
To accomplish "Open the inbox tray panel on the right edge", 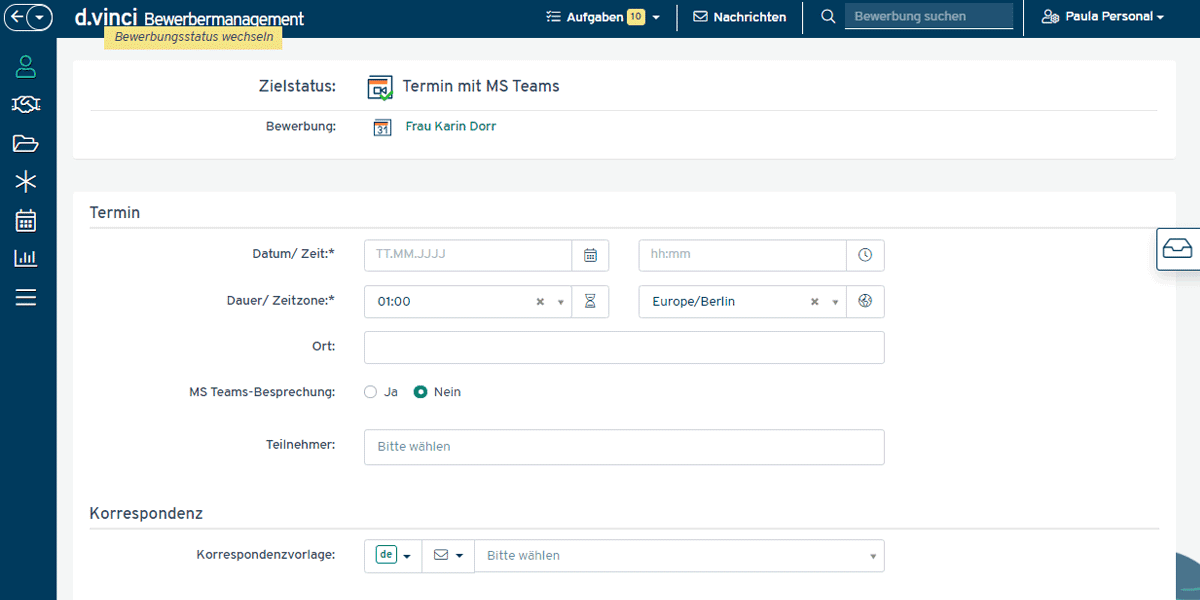I will [1178, 249].
